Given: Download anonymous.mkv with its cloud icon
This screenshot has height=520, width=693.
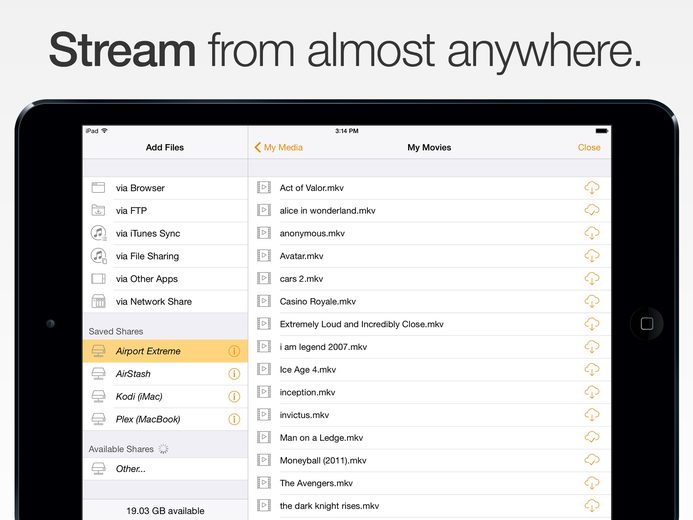Looking at the screenshot, I should pyautogui.click(x=592, y=233).
